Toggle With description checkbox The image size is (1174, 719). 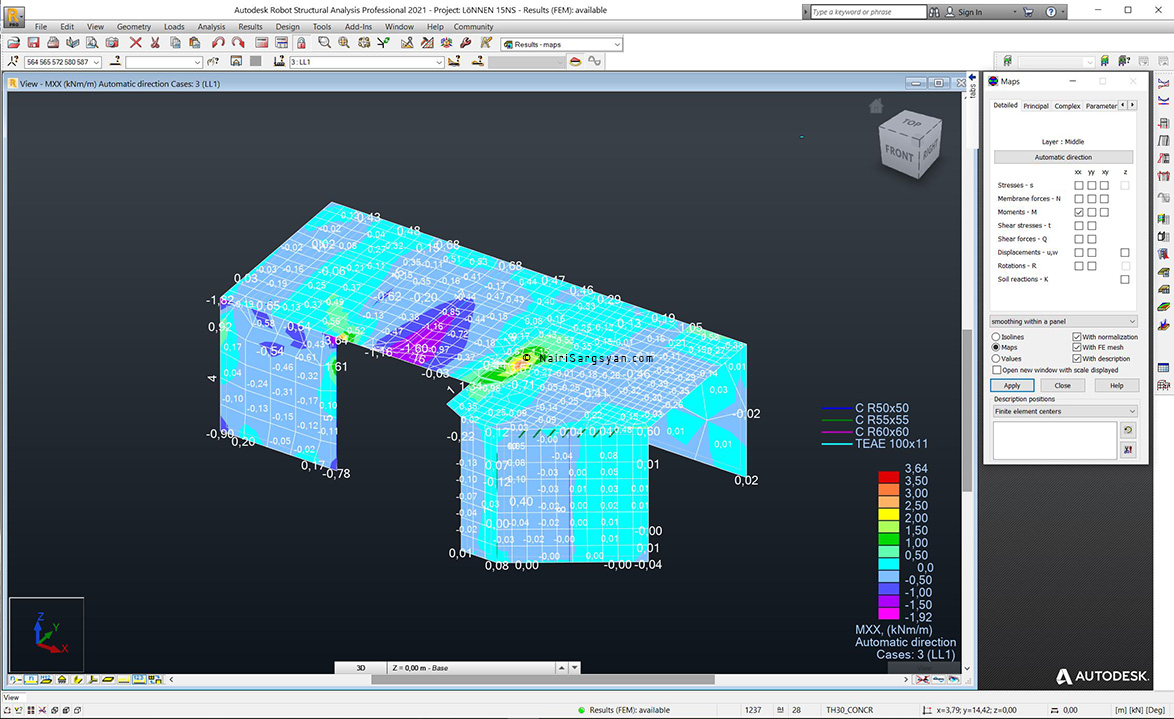click(x=1077, y=359)
